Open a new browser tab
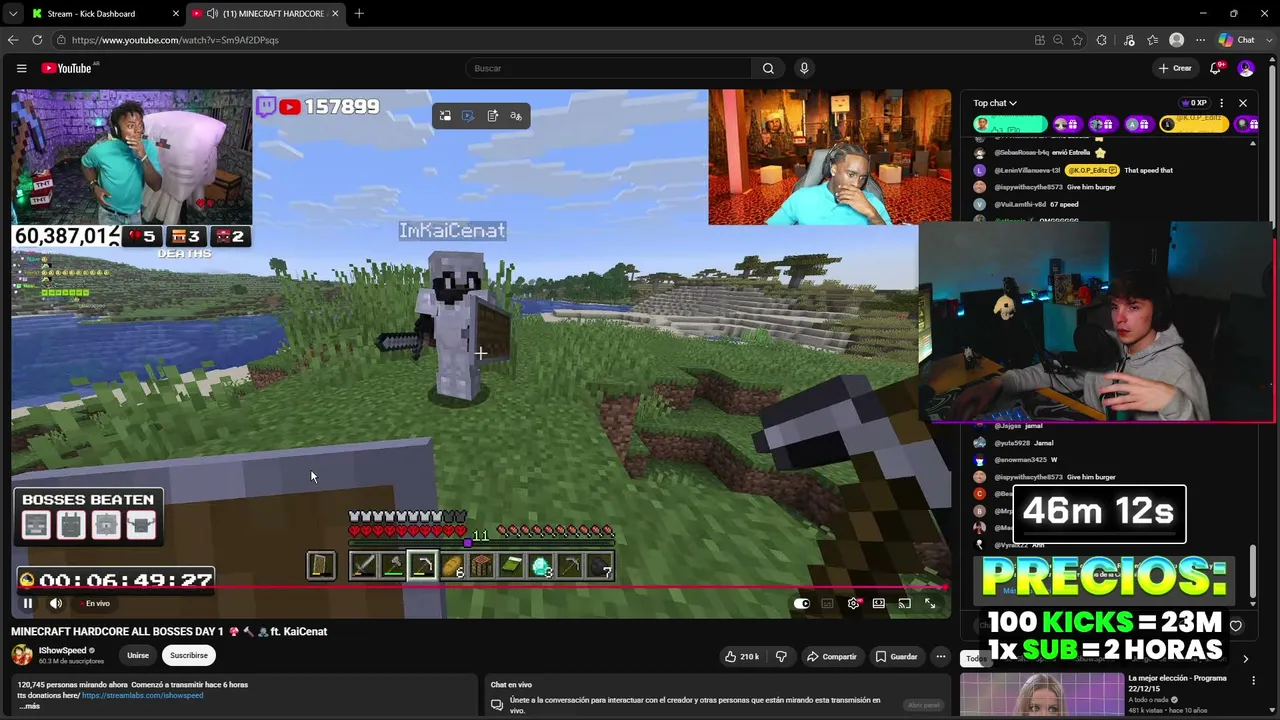Screen dimensions: 1280x720 tap(359, 14)
